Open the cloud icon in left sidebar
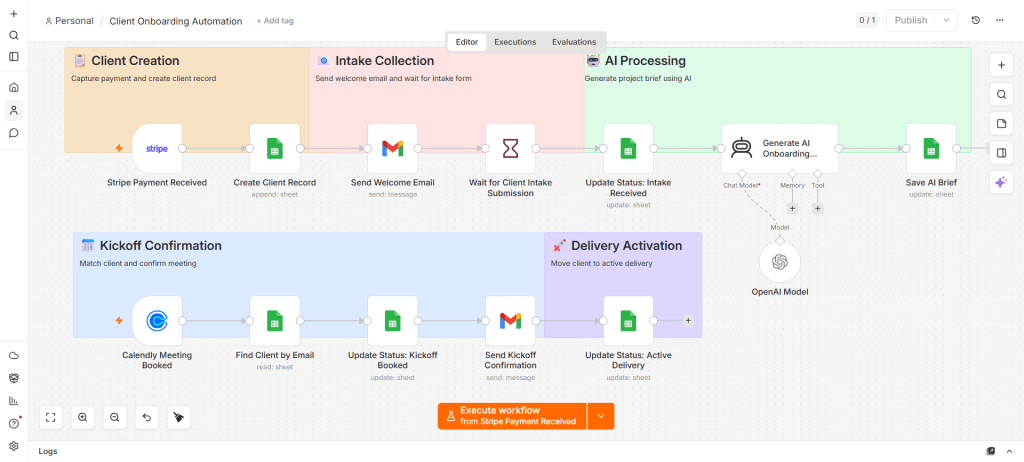The height and width of the screenshot is (462, 1024). 14,355
